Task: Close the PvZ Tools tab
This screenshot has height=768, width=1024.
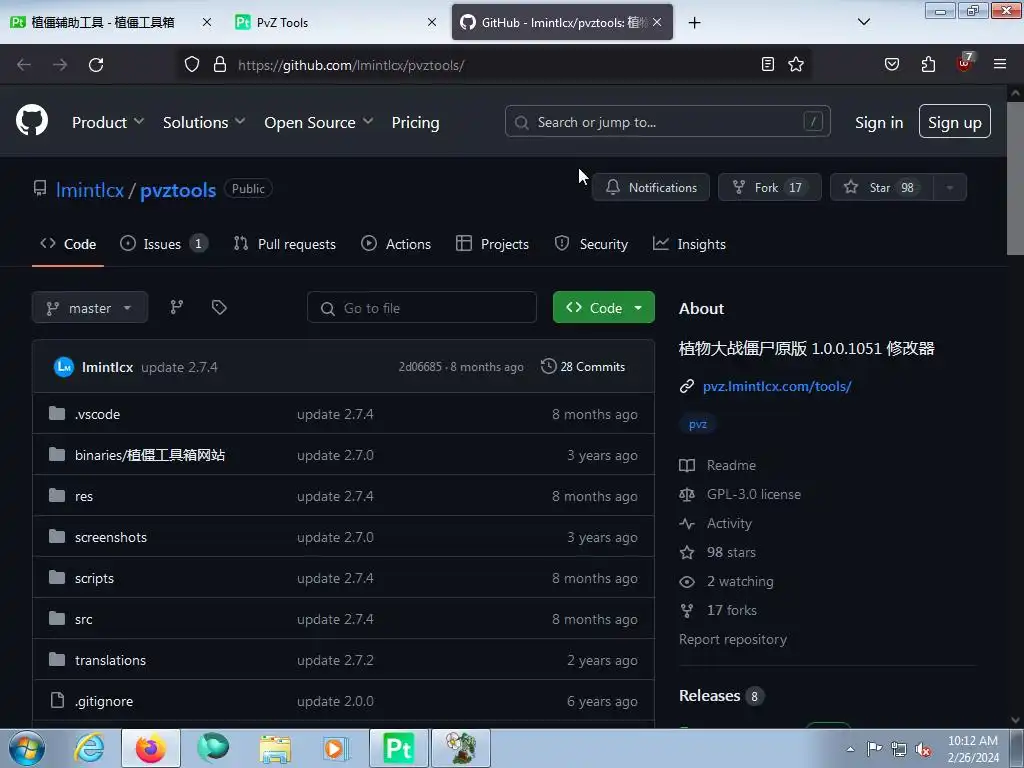Action: (432, 22)
